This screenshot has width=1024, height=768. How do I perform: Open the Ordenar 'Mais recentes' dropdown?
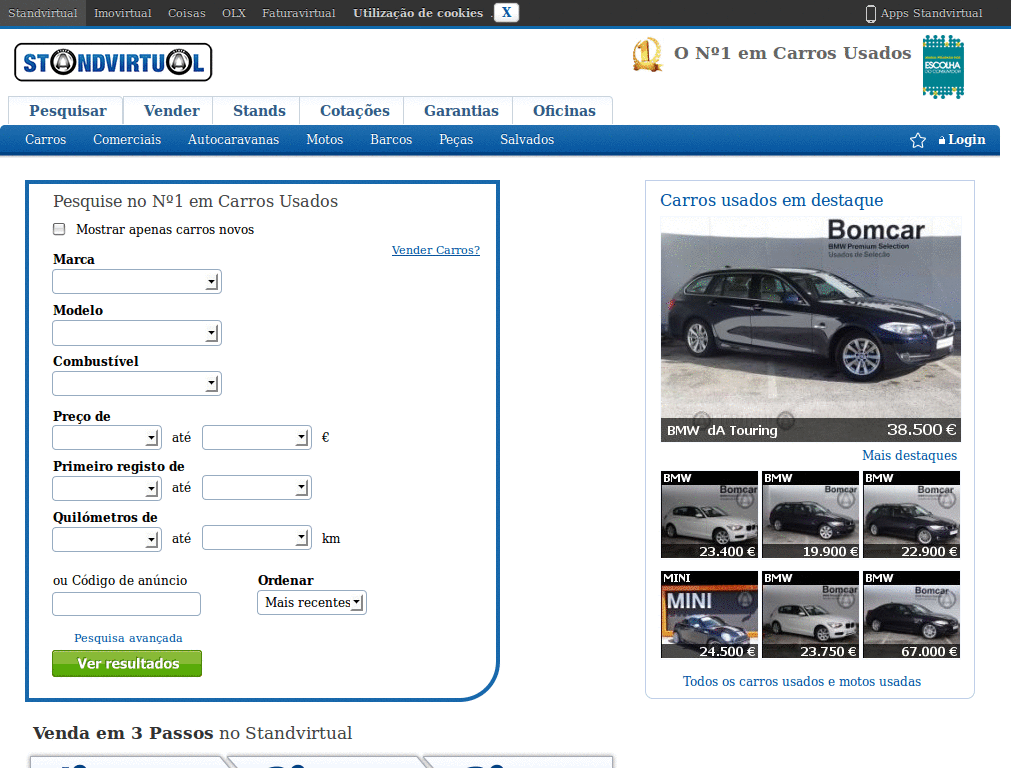(x=312, y=603)
